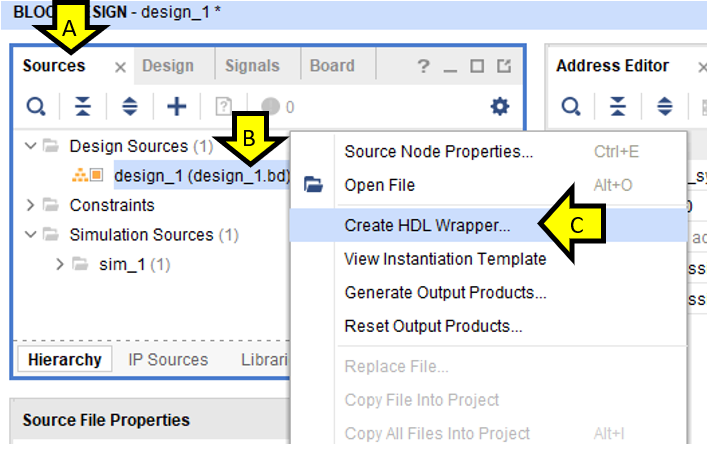Collapse all in Address Editor
Screen dimensions: 713x452
(x=618, y=107)
